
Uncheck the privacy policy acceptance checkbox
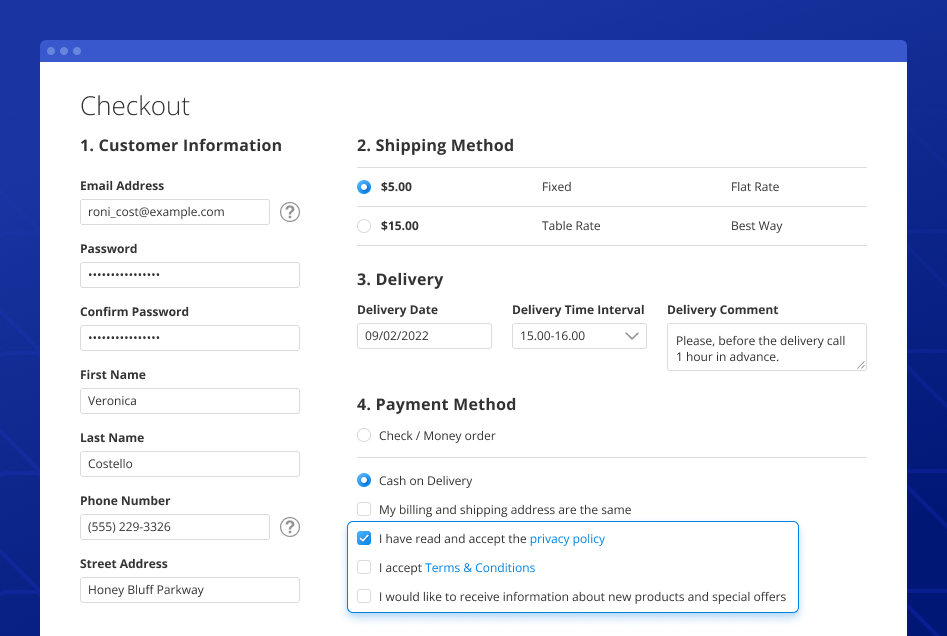[364, 538]
